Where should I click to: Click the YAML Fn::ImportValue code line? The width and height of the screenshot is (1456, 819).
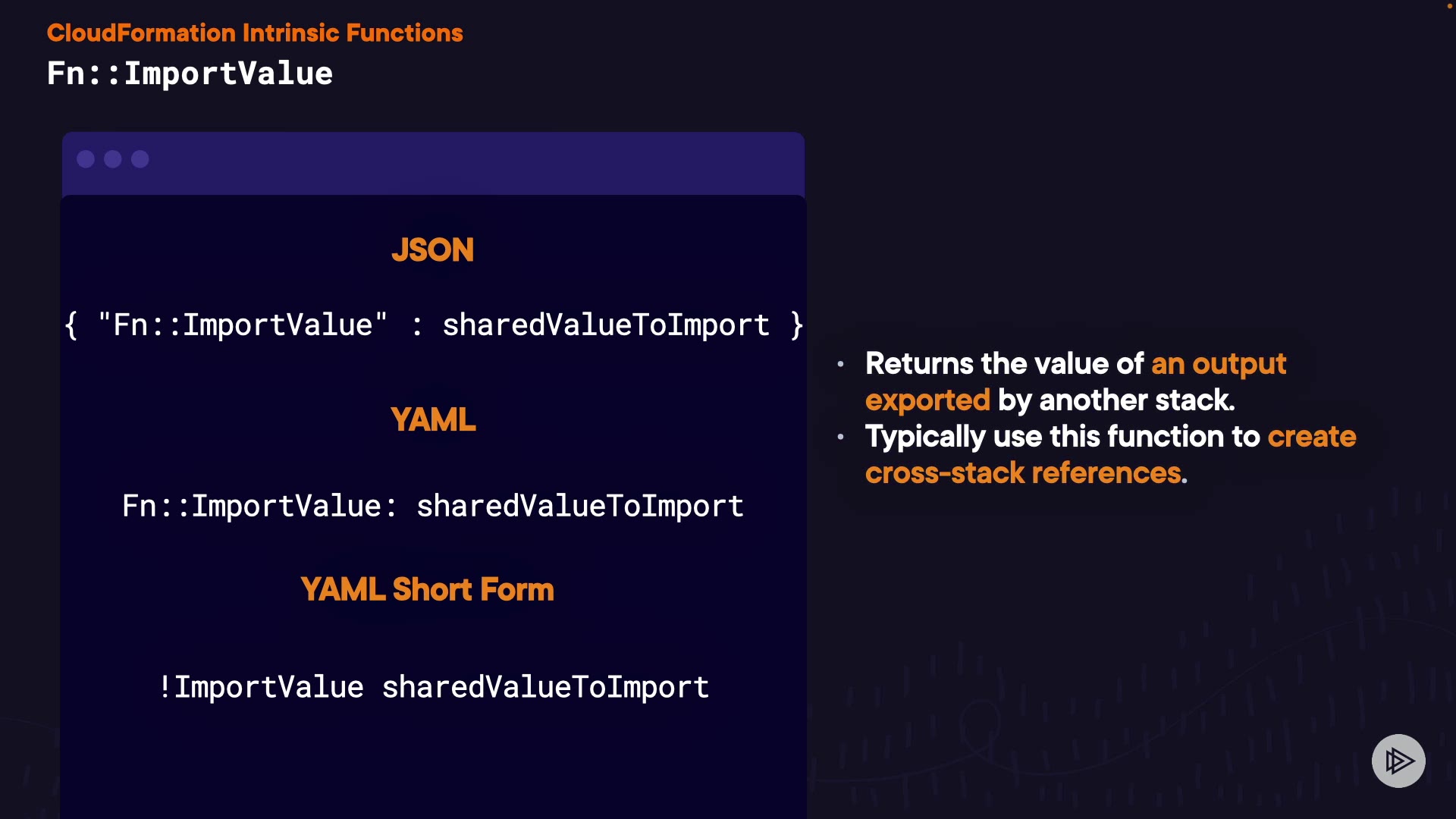[x=432, y=506]
